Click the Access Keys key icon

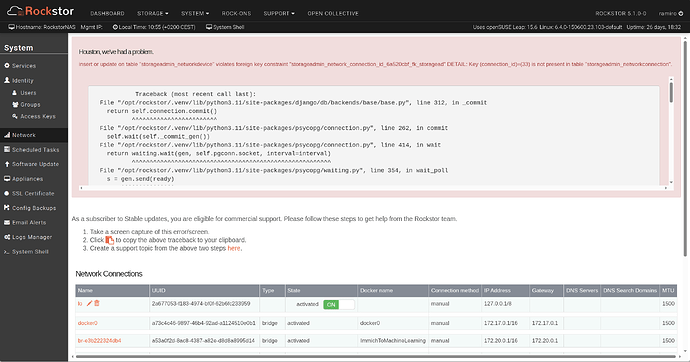(x=15, y=116)
